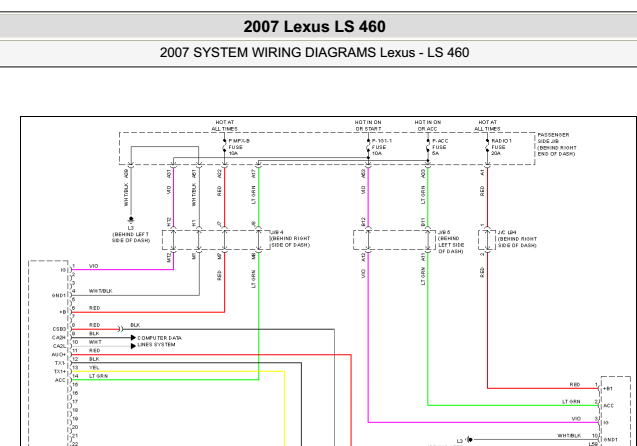
Task: Click the WHT wire label at pin 10
Action: point(95,342)
